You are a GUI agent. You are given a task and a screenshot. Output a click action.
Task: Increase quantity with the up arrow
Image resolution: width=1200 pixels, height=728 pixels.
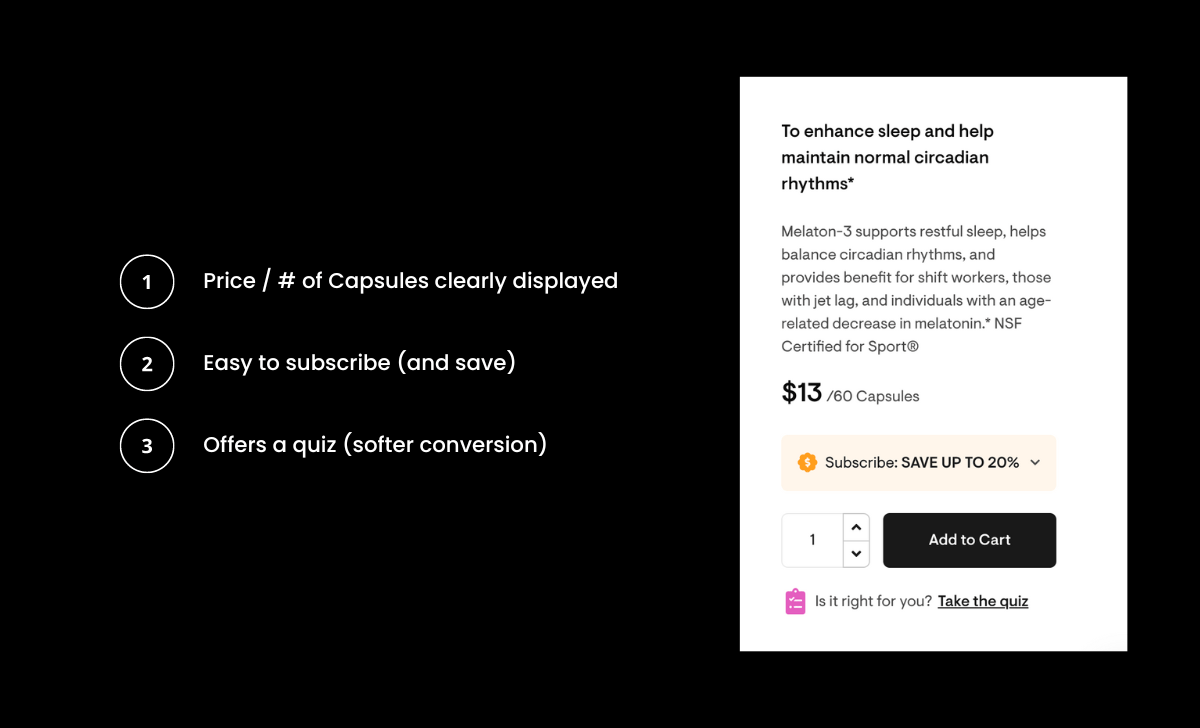[856, 527]
